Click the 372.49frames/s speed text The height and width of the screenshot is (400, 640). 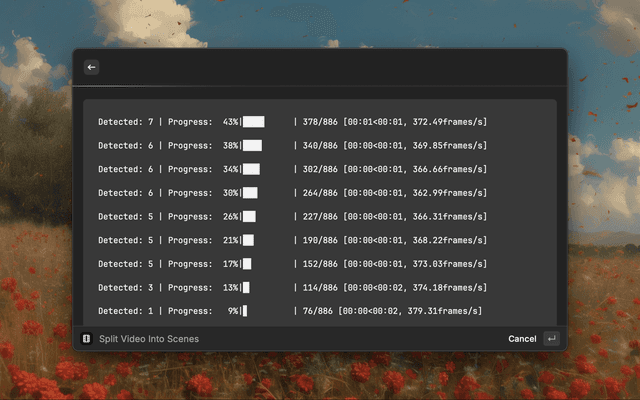point(447,122)
